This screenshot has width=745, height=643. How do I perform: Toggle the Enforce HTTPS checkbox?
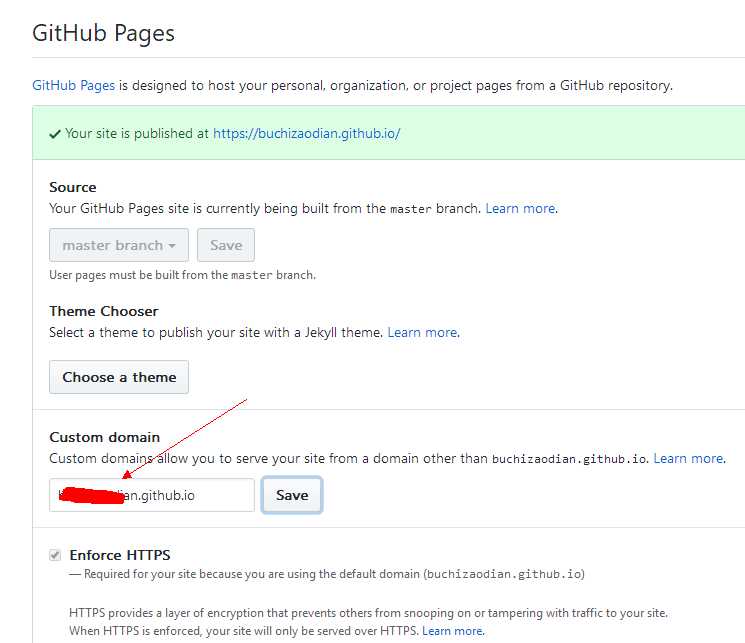55,555
